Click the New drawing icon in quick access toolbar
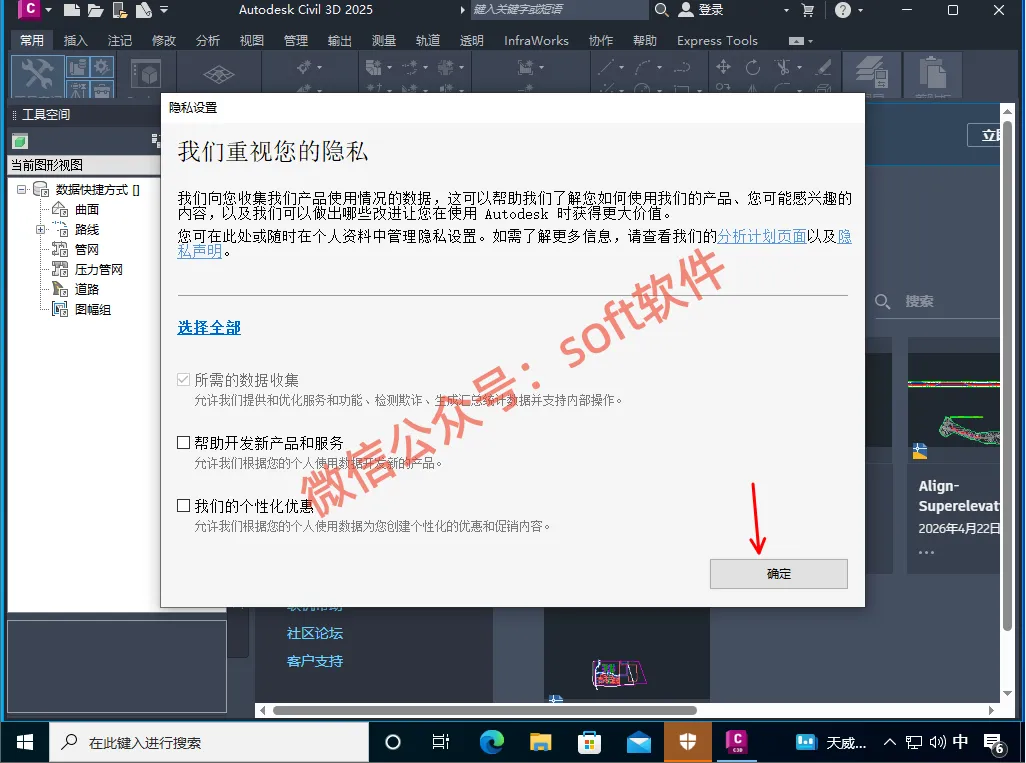1026x763 pixels. (72, 10)
